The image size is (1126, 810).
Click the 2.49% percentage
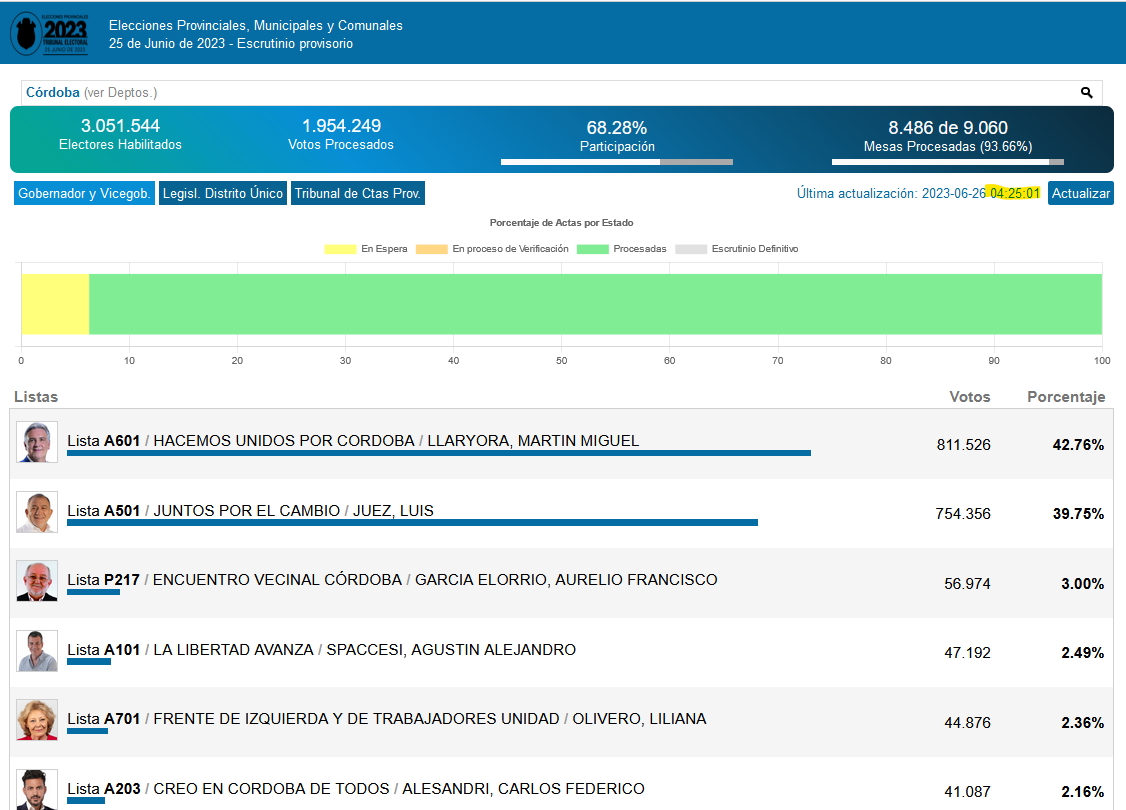(x=1083, y=653)
